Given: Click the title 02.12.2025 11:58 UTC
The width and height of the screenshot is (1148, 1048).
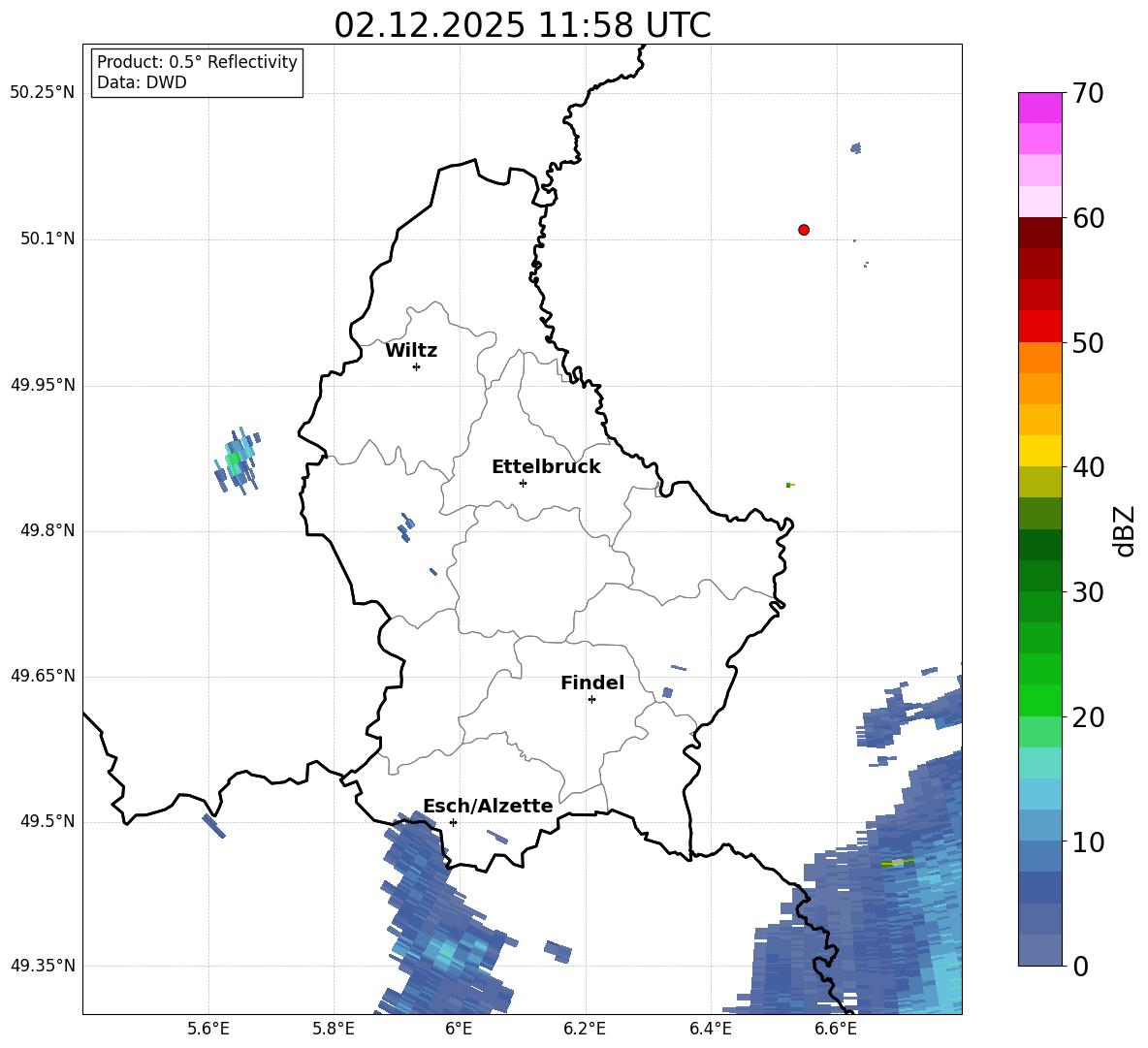Looking at the screenshot, I should (x=523, y=25).
